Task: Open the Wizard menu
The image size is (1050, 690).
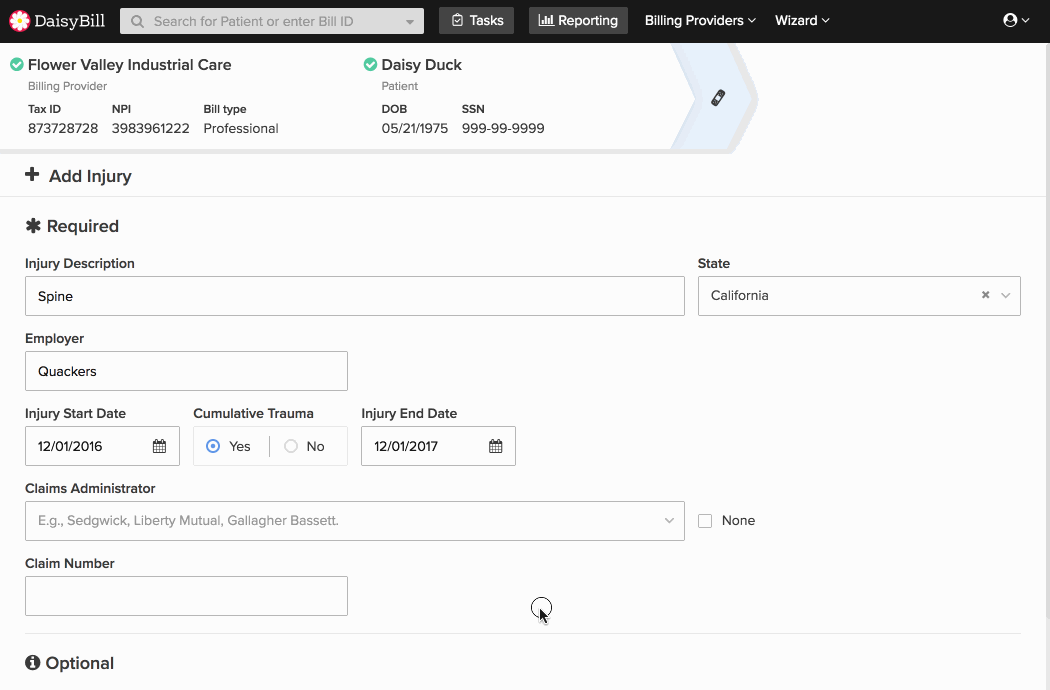Action: (802, 21)
